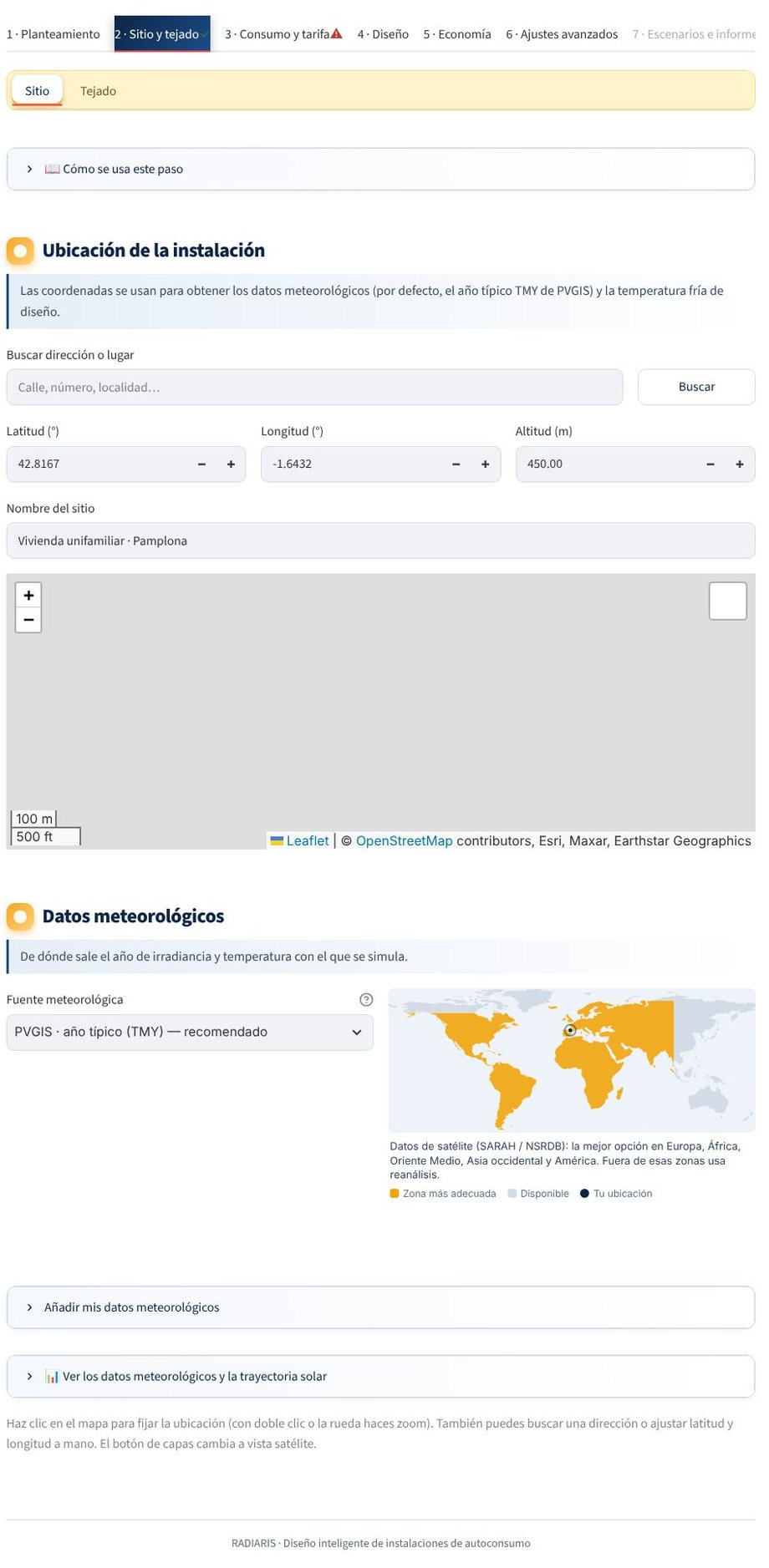This screenshot has width=769, height=1568.
Task: Open the map layers button
Action: tap(727, 601)
